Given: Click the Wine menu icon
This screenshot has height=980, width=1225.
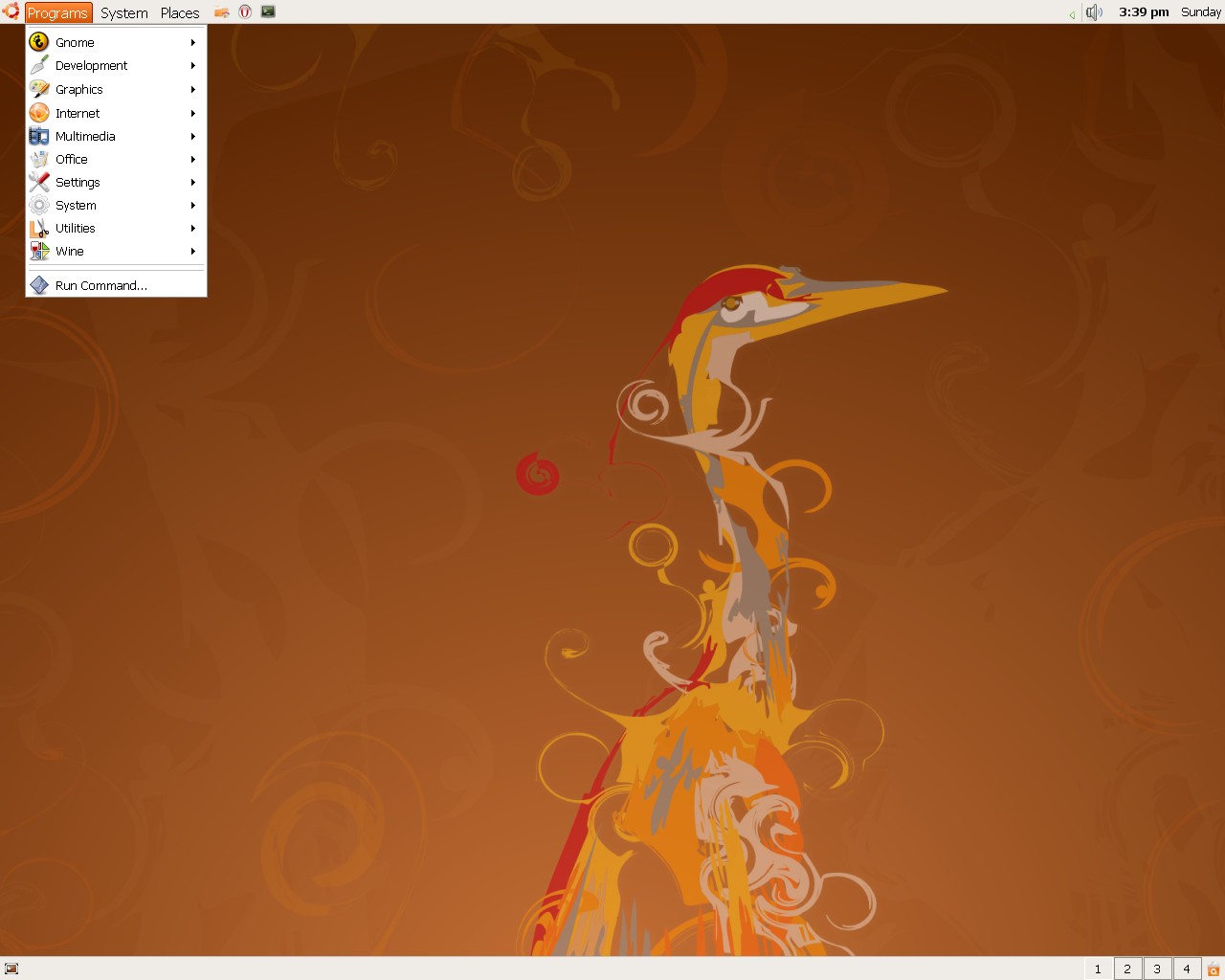Looking at the screenshot, I should [39, 251].
